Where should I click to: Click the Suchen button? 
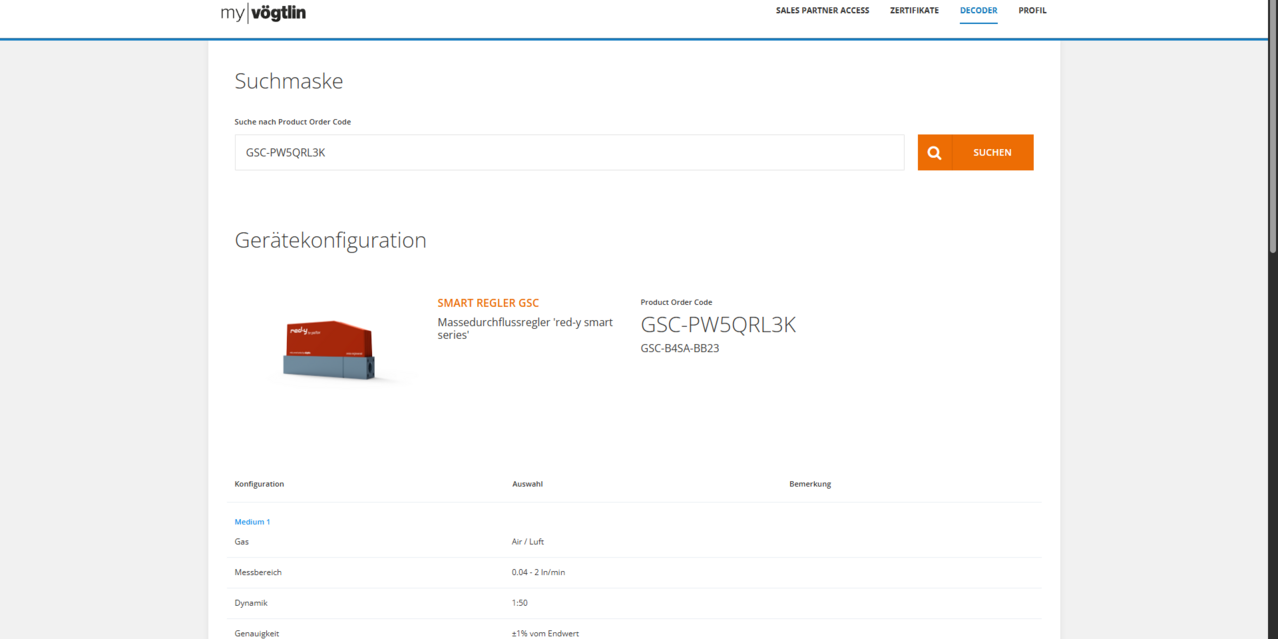(x=992, y=153)
